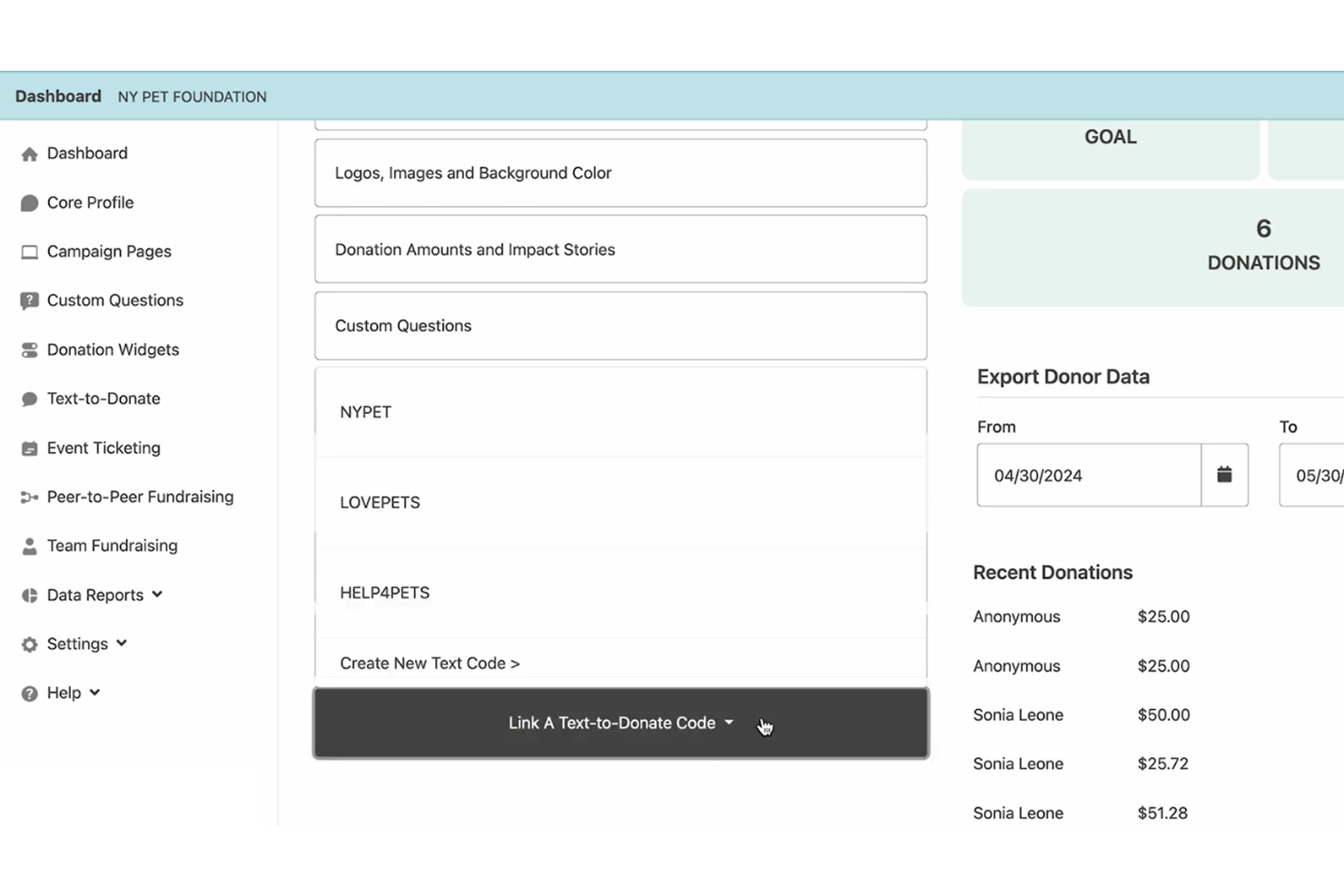Click the Event Ticketing calendar icon
Image resolution: width=1344 pixels, height=896 pixels.
pos(29,448)
